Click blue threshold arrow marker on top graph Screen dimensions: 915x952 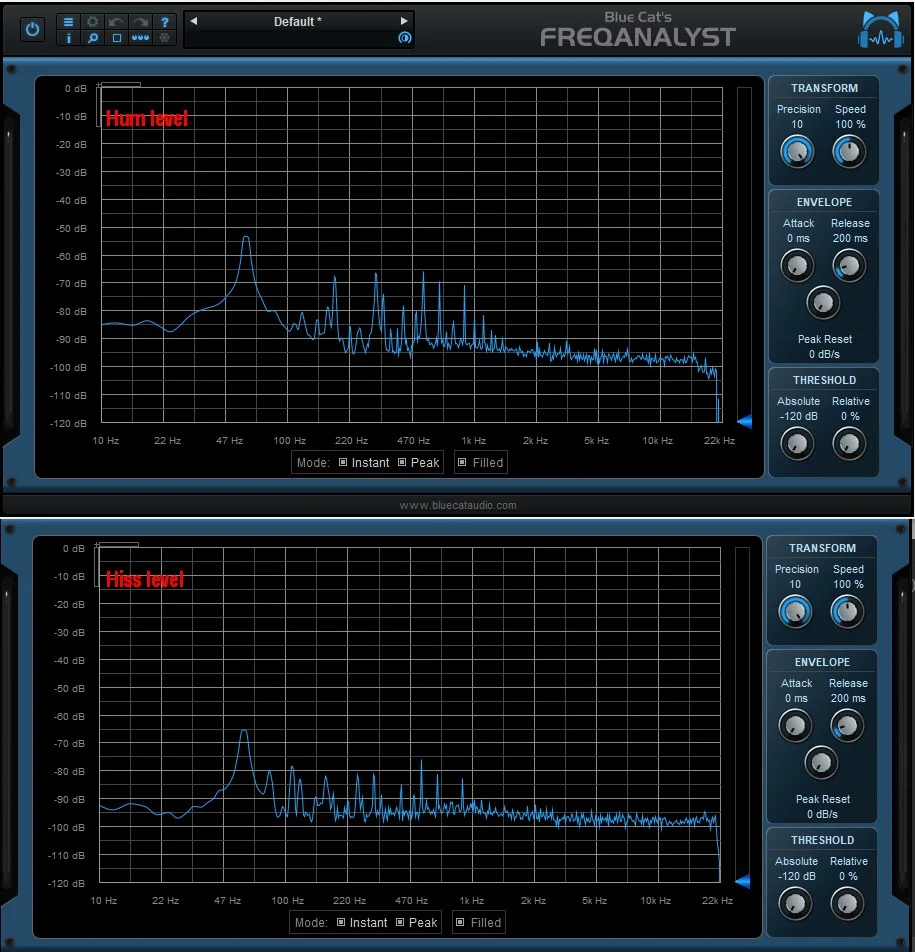(744, 421)
